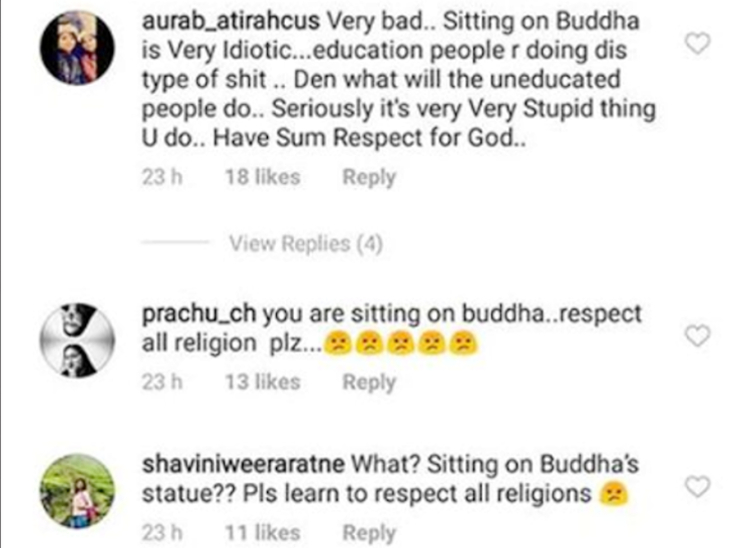Like shaviniweeraratne's comment using the heart

pos(697,487)
